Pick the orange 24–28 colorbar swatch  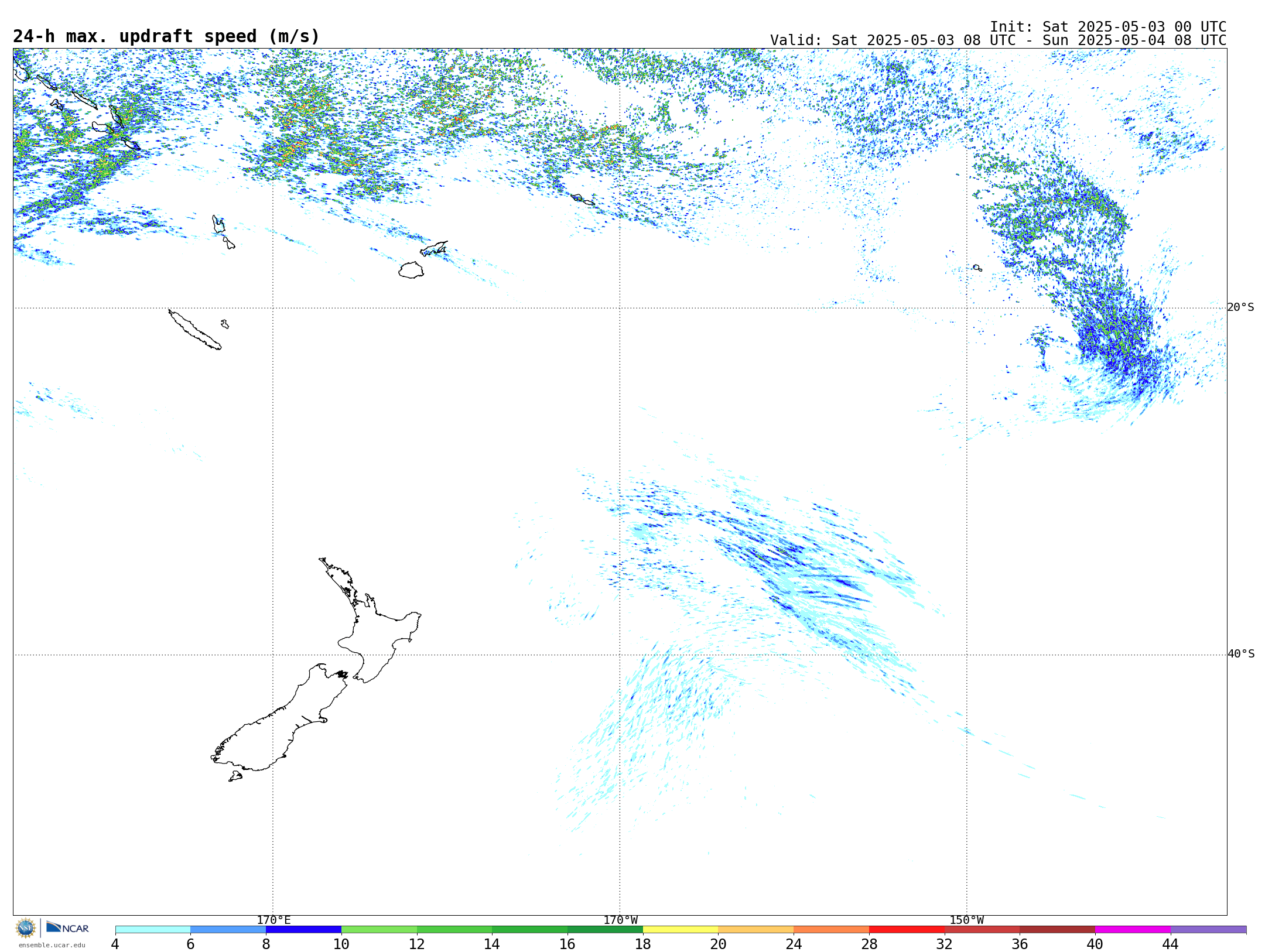[832, 930]
